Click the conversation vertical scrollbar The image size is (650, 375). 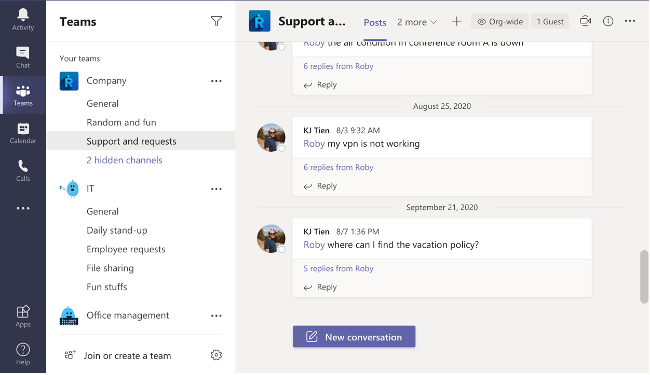tap(644, 276)
